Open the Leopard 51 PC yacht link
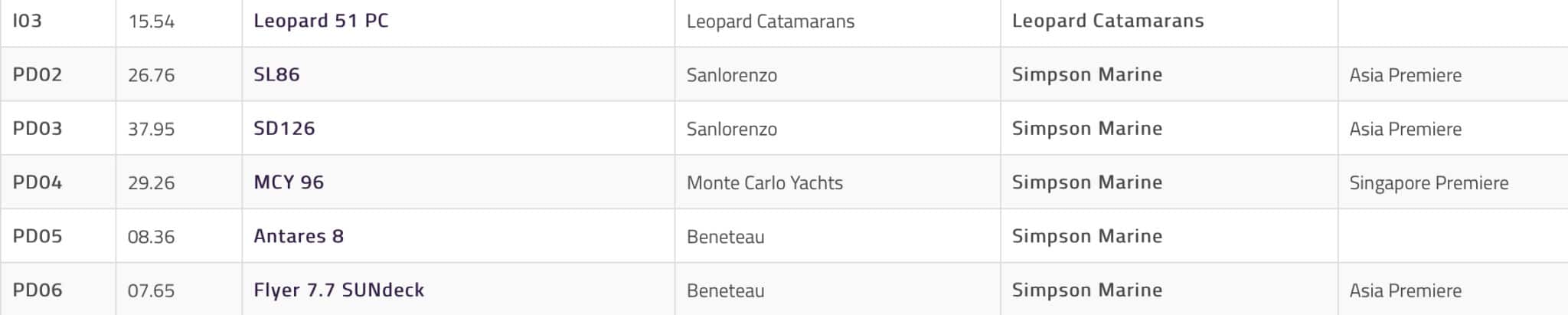 [x=321, y=21]
